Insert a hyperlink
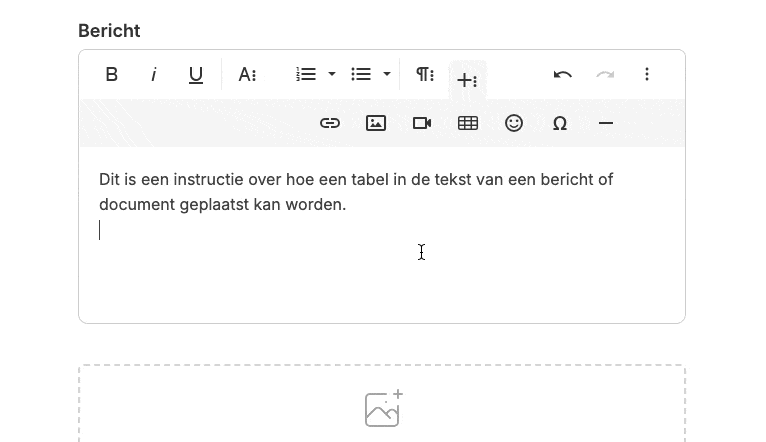Viewport: 766px width, 442px height. point(330,123)
